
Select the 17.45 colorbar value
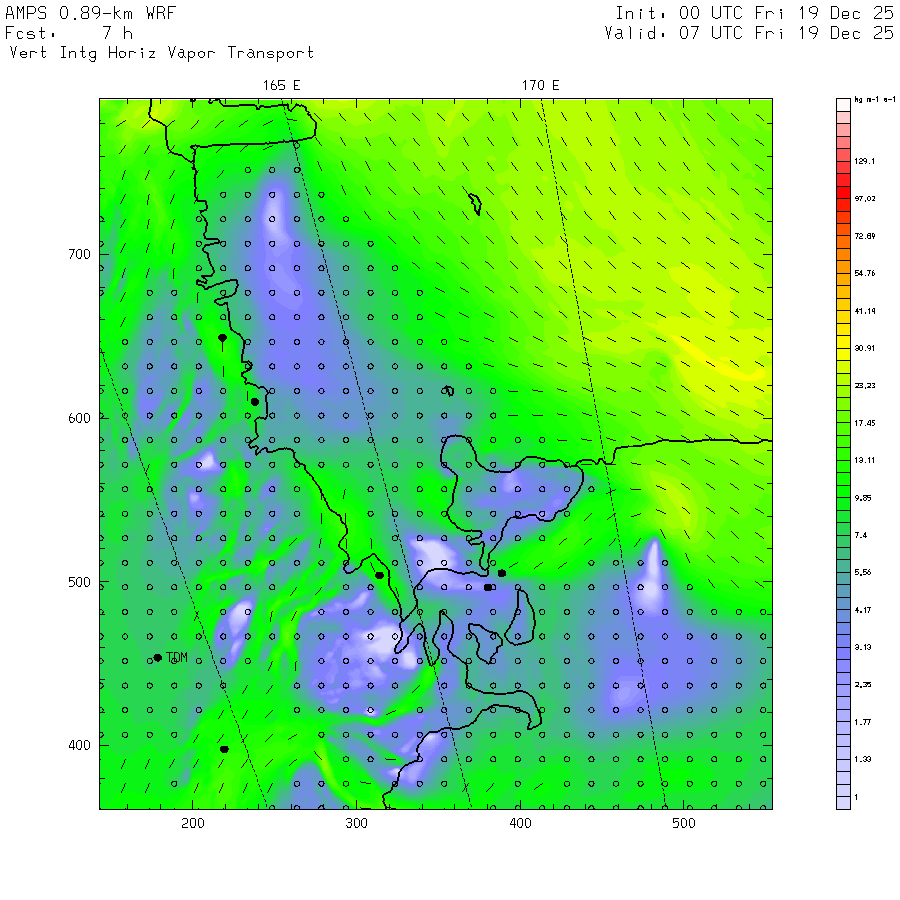point(864,423)
